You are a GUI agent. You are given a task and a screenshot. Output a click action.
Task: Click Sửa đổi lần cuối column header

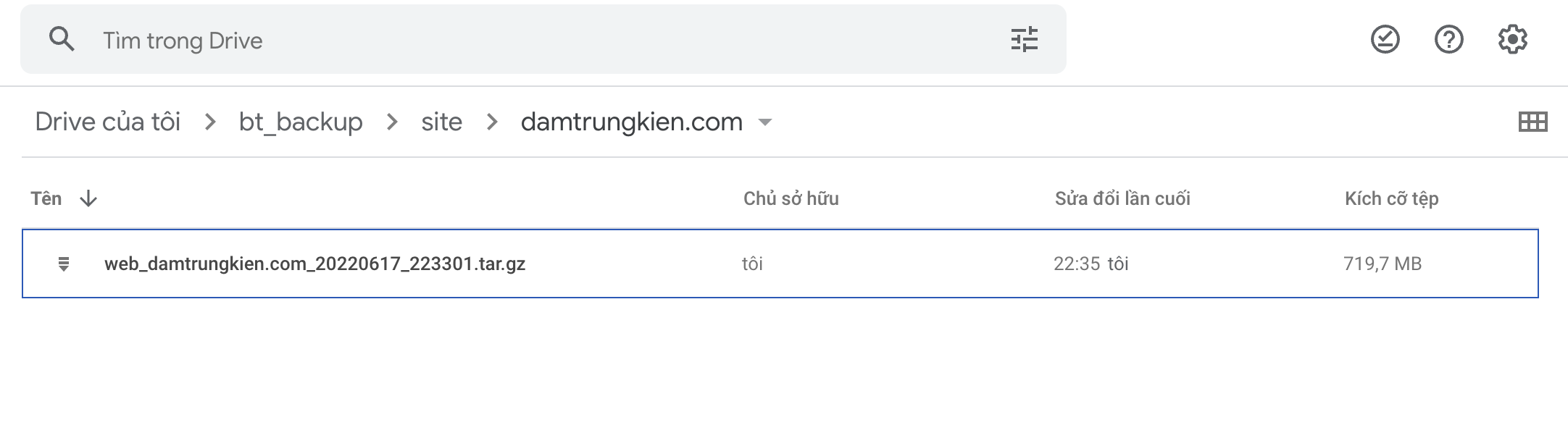pos(1122,198)
